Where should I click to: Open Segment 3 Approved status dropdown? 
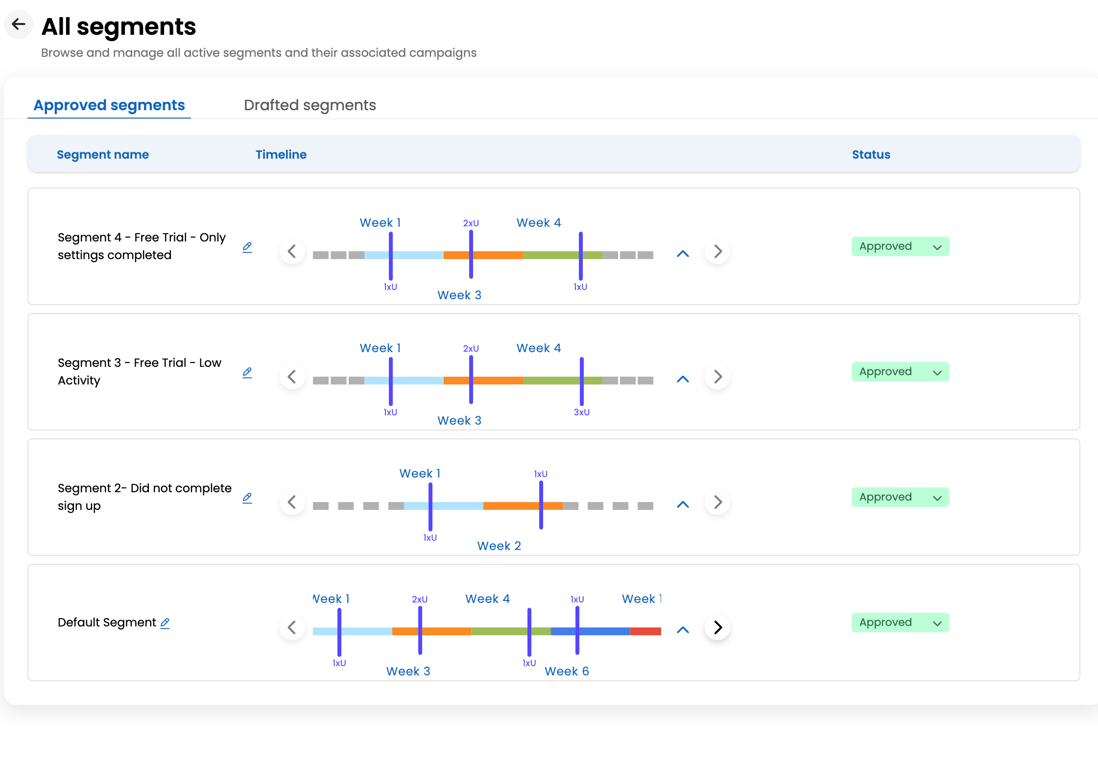pyautogui.click(x=900, y=372)
